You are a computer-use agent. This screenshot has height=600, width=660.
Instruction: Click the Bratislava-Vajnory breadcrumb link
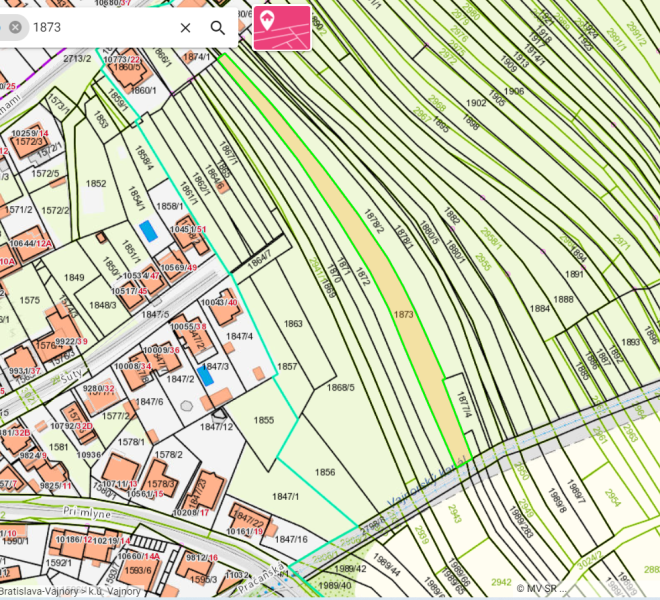(40, 592)
